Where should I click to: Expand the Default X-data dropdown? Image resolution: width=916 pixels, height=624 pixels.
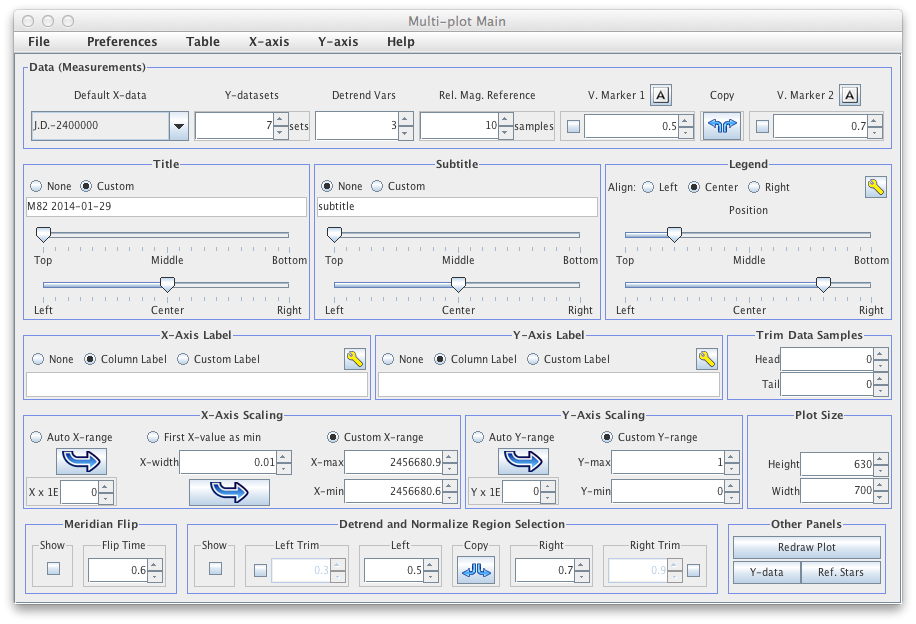[178, 126]
